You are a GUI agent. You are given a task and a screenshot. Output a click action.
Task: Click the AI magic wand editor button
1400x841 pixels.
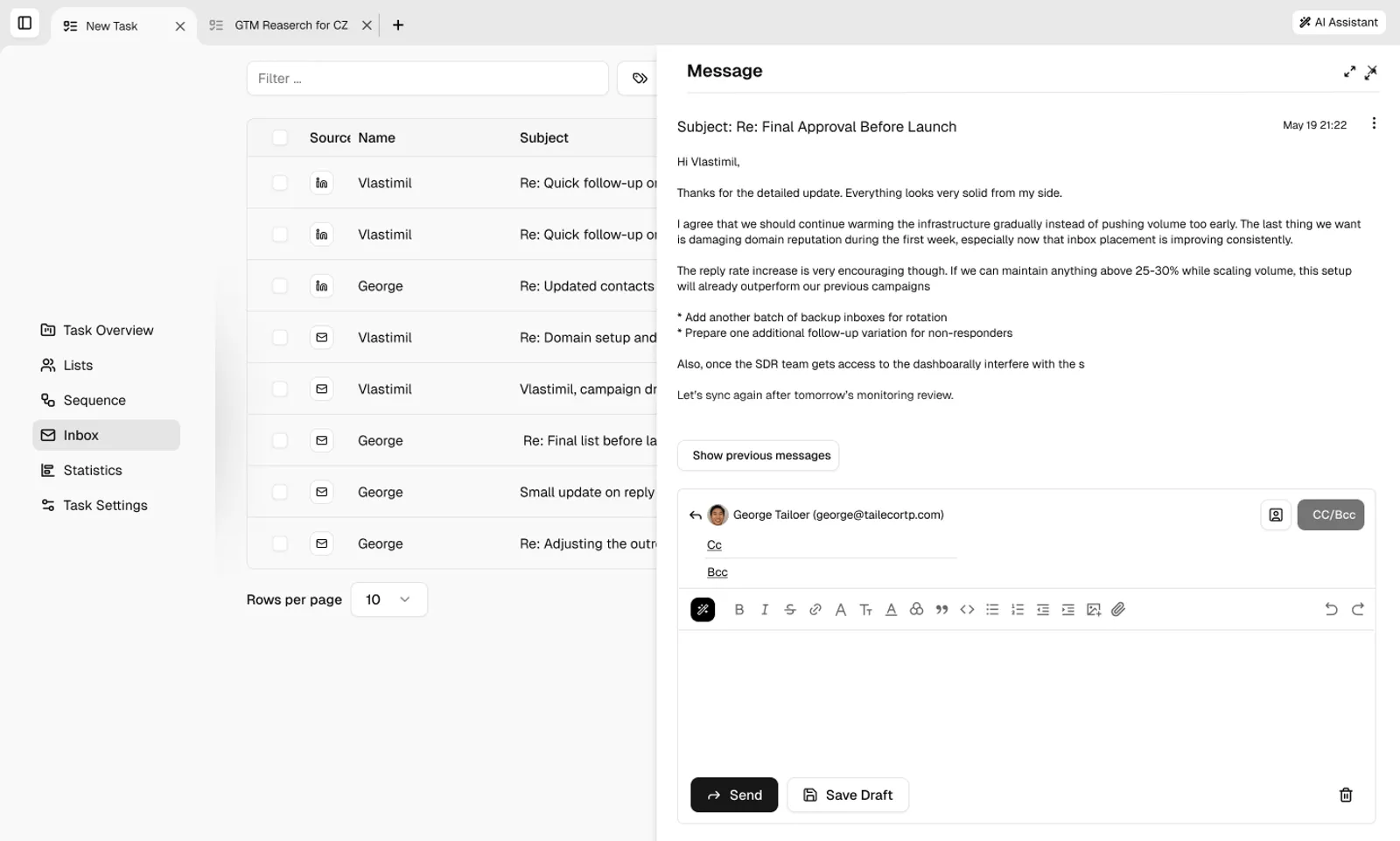(x=703, y=610)
